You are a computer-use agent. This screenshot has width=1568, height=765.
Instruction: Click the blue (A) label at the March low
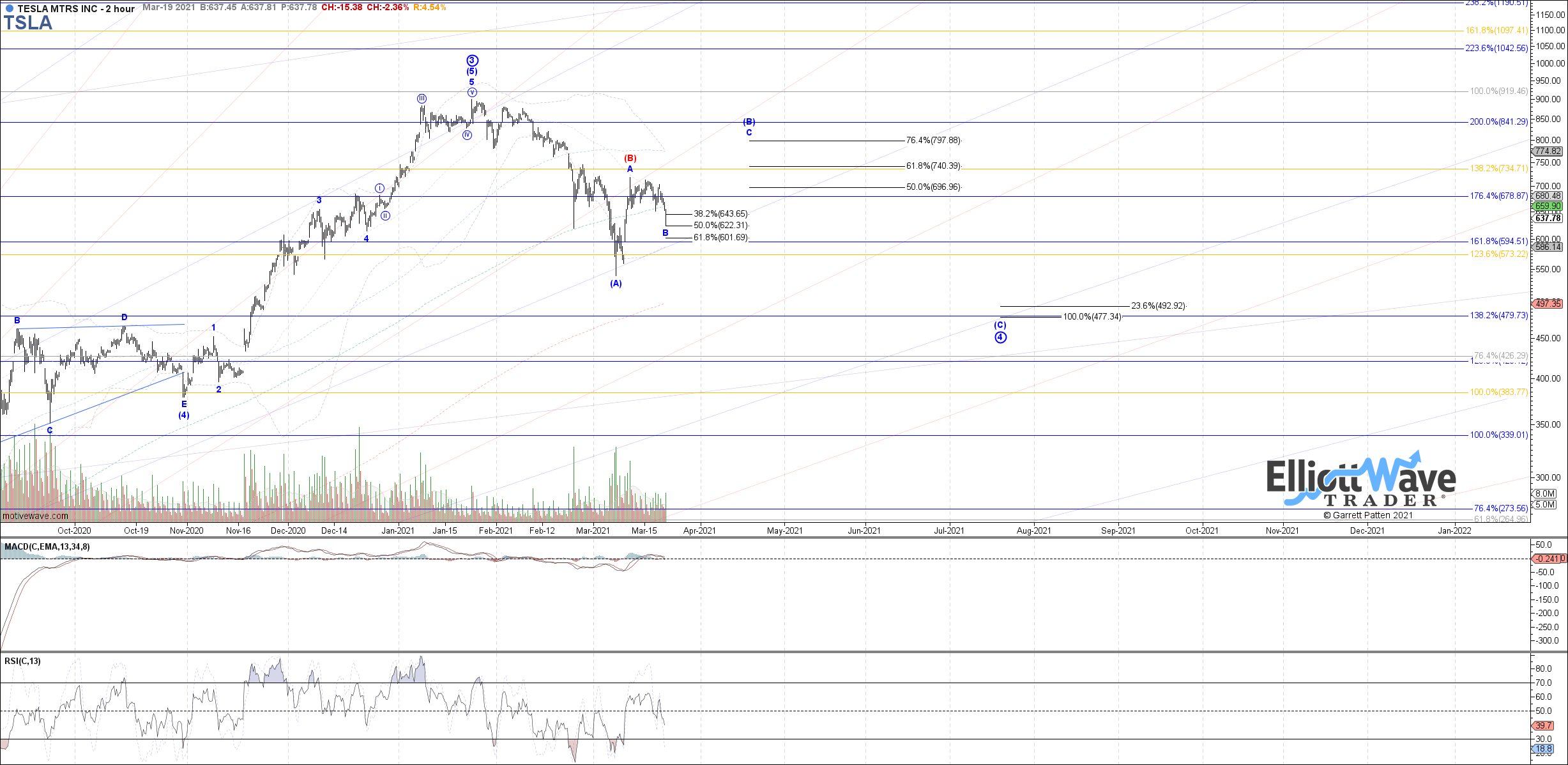[x=616, y=283]
